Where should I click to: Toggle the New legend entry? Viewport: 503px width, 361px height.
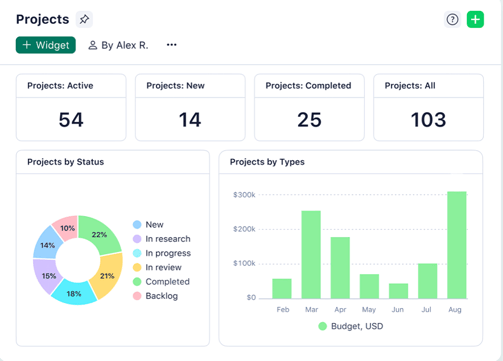tap(148, 225)
